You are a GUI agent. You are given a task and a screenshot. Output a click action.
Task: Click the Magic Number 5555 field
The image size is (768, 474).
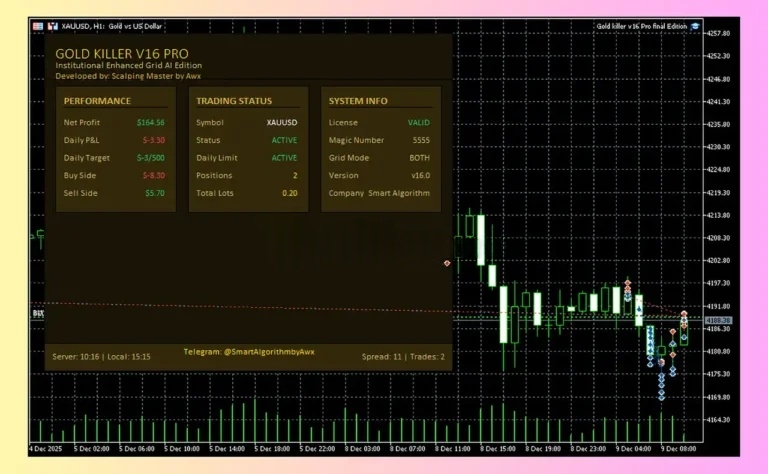(x=420, y=140)
